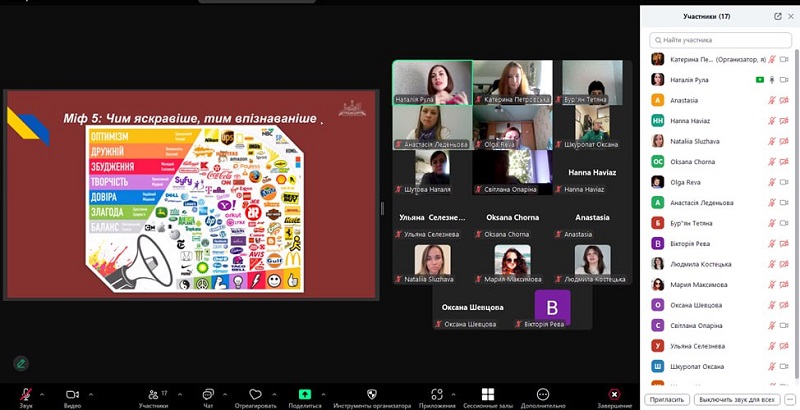Open the three-dots menu in participants panel
This screenshot has height=410, width=800.
coord(790,399)
